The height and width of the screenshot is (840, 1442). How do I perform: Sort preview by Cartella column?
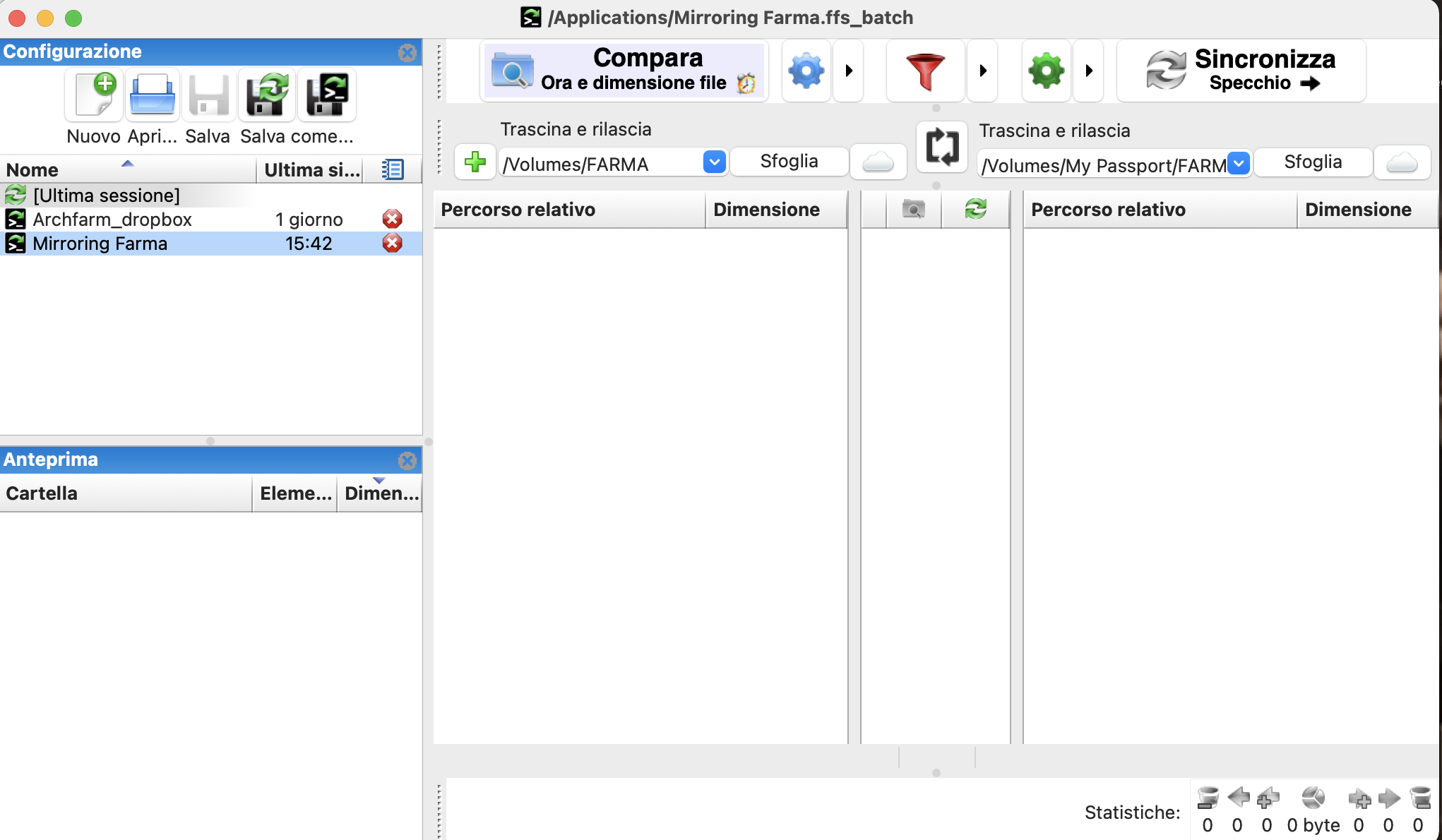click(x=126, y=493)
